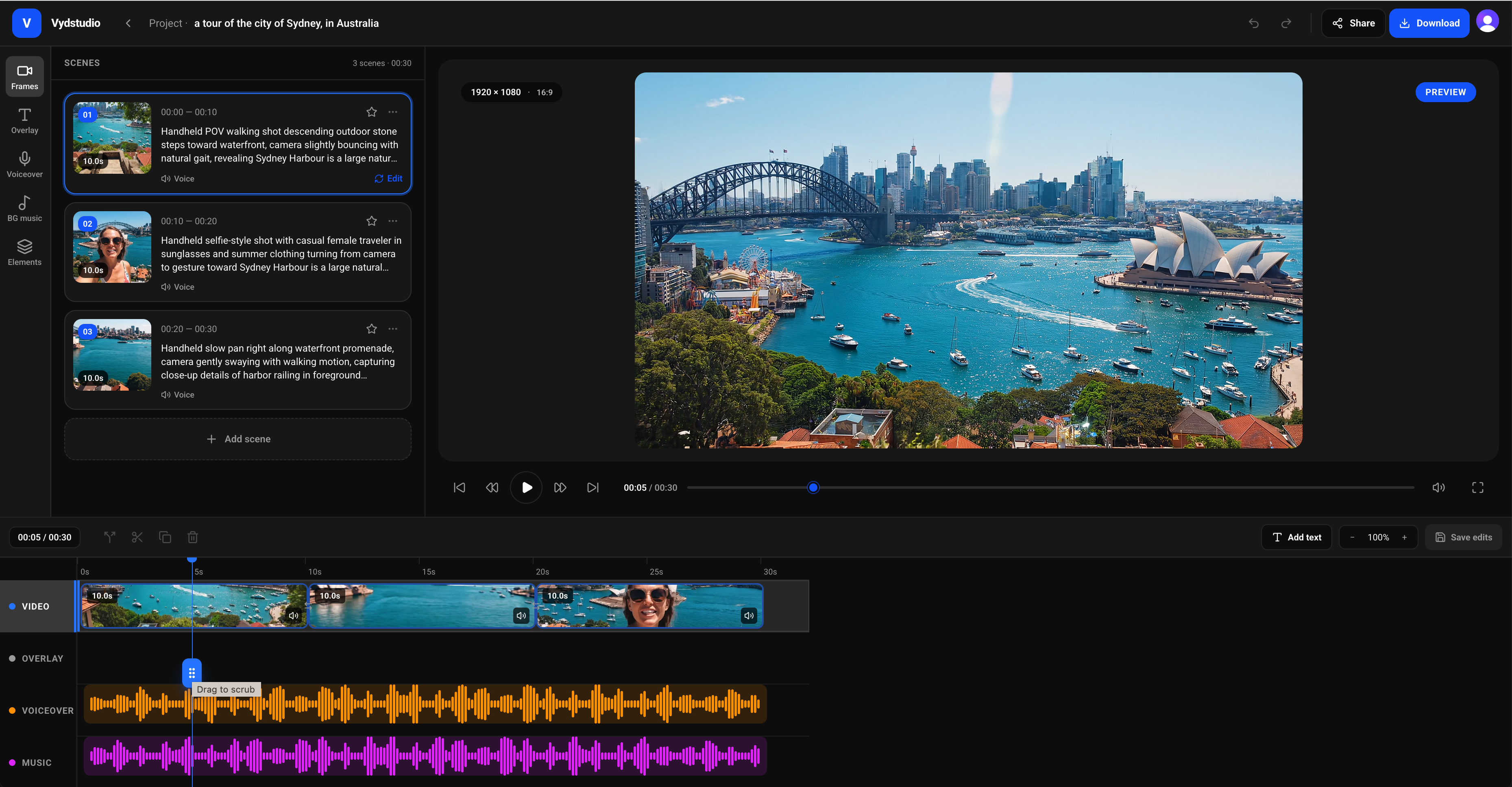Share the project
Screen dimensions: 1512x787
[x=1353, y=24]
